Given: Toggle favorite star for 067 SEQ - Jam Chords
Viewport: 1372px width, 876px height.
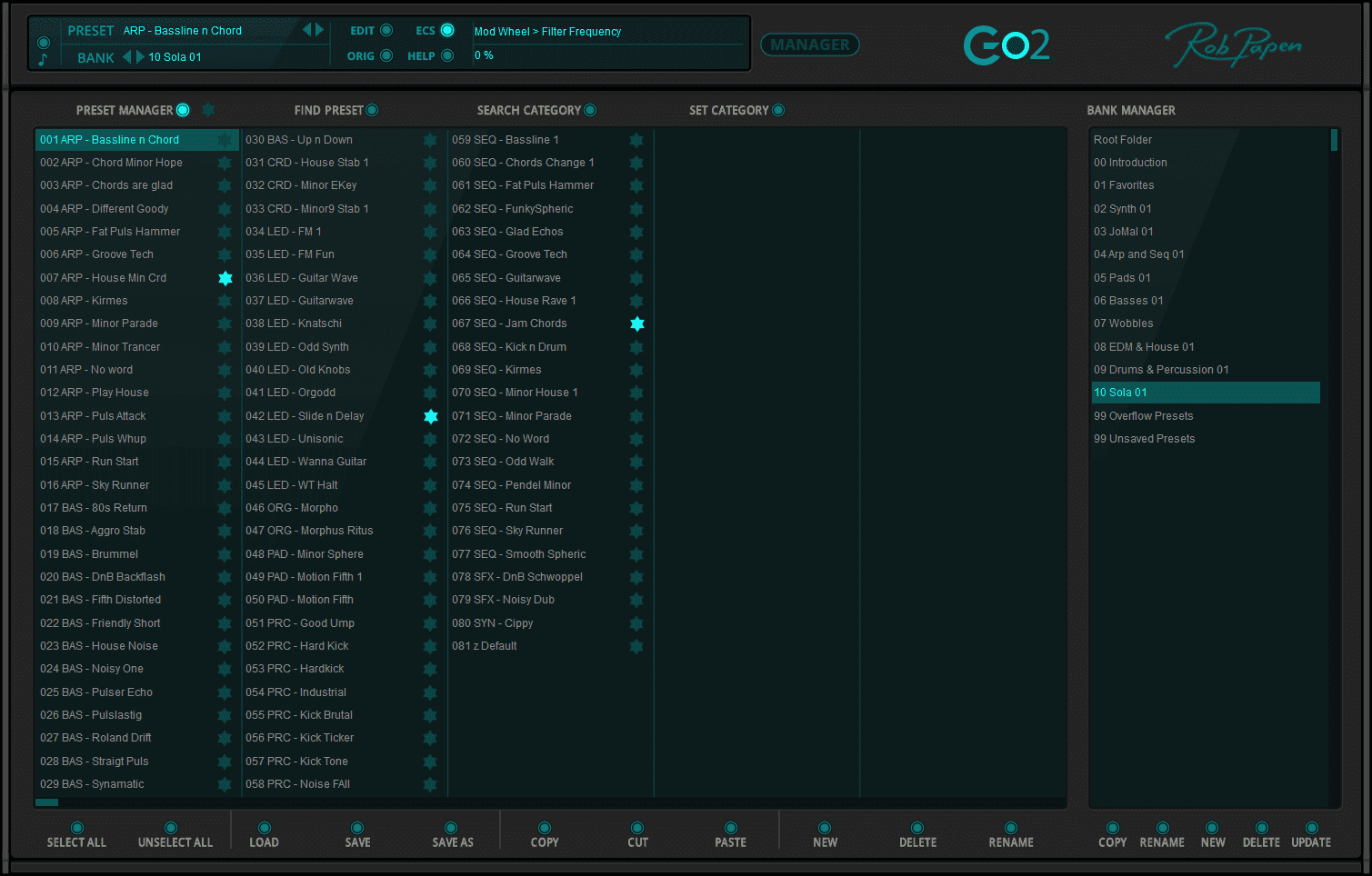Looking at the screenshot, I should (x=637, y=324).
